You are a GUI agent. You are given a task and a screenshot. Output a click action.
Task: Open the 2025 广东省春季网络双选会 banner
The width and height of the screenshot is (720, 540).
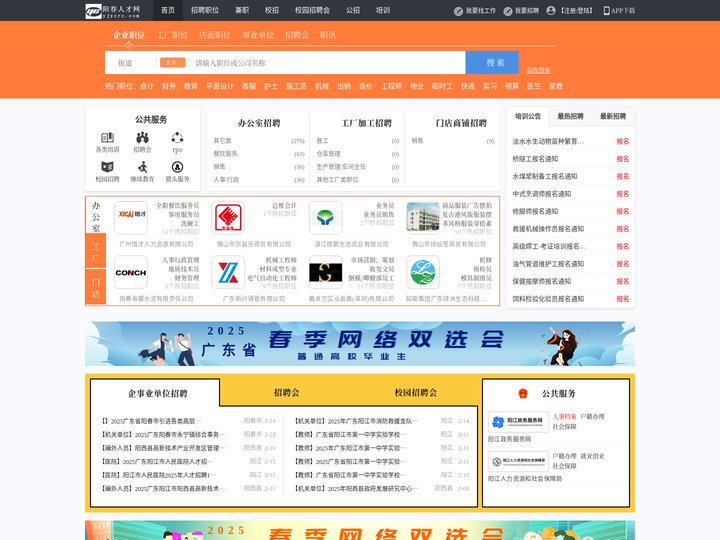[x=360, y=343]
